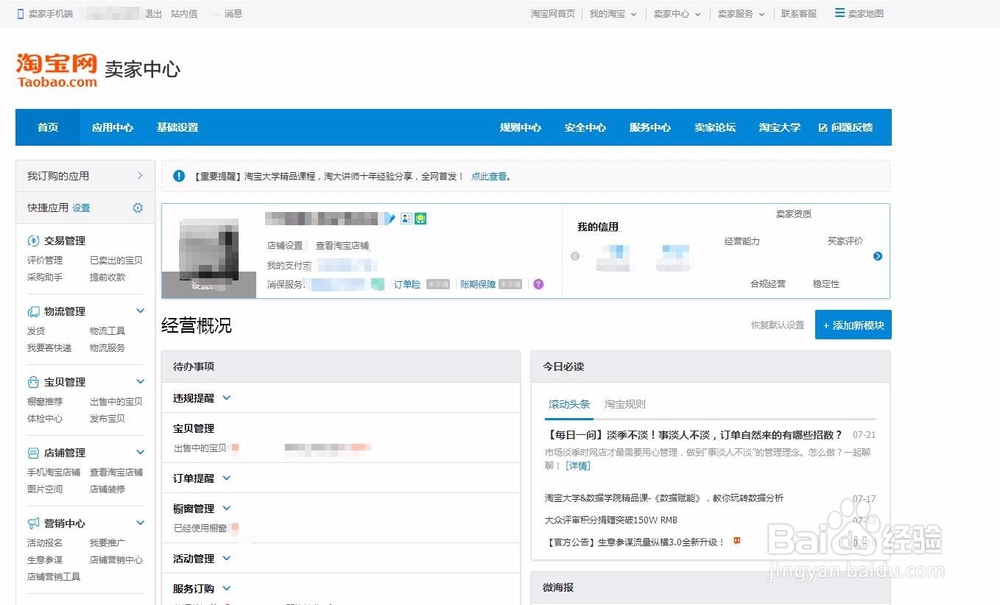Open quick-app settings gear icon
The height and width of the screenshot is (605, 1000).
[138, 208]
